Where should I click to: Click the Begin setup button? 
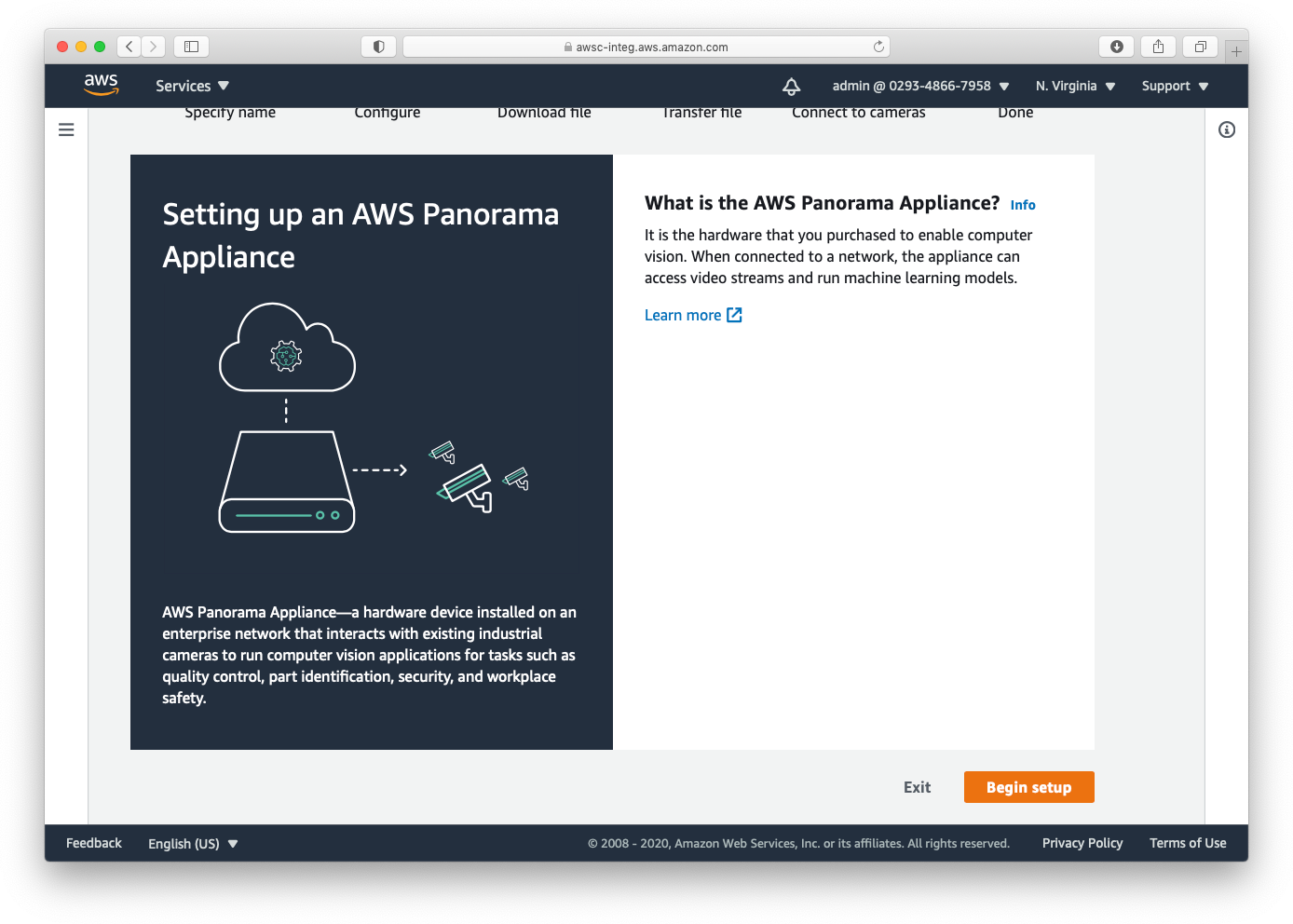click(x=1028, y=787)
